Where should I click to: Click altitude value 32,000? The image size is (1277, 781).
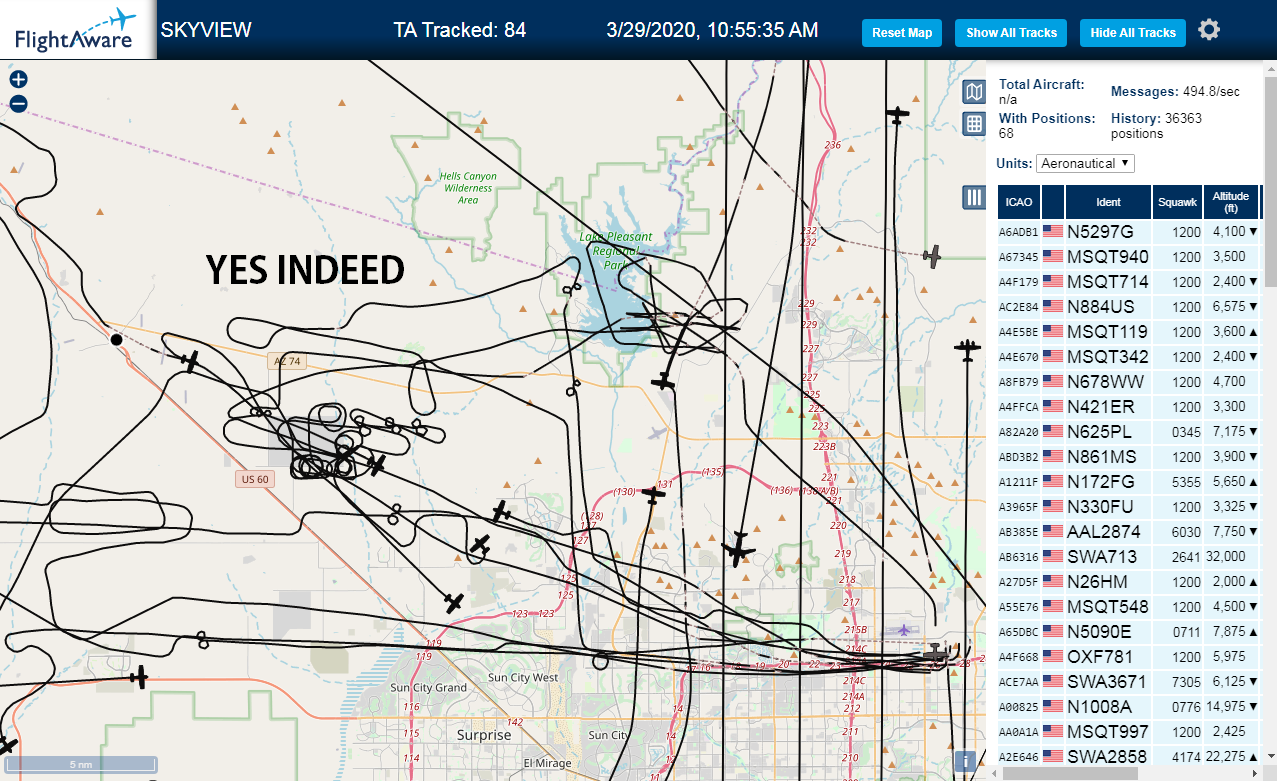coord(1226,557)
